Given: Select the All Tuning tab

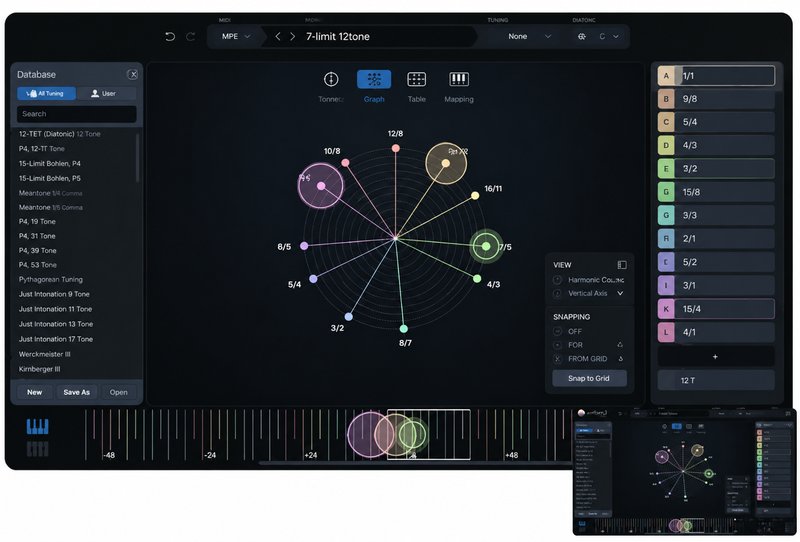Looking at the screenshot, I should 46,93.
